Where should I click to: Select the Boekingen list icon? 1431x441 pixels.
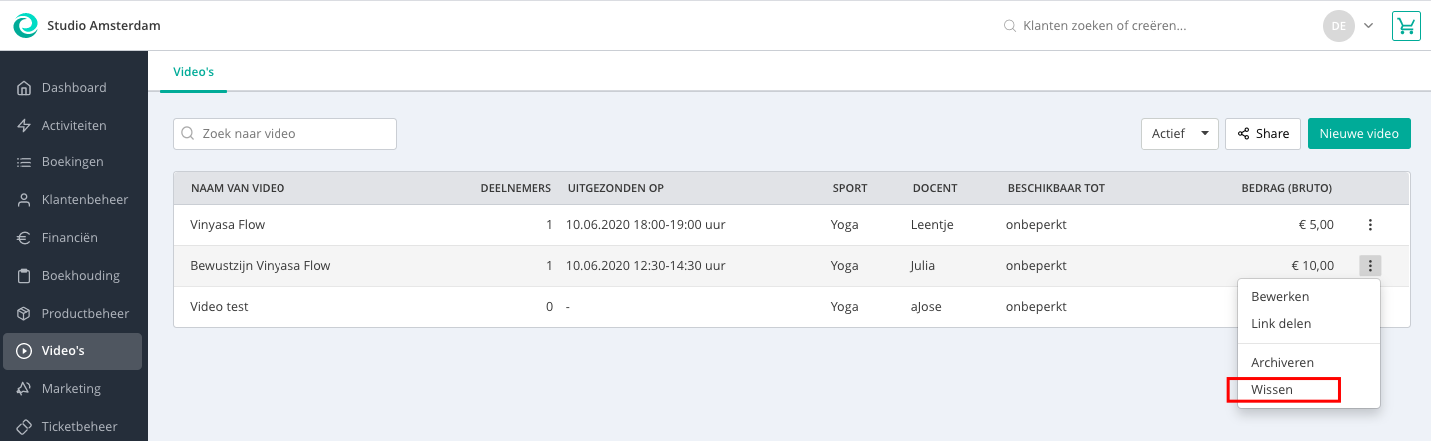click(24, 162)
